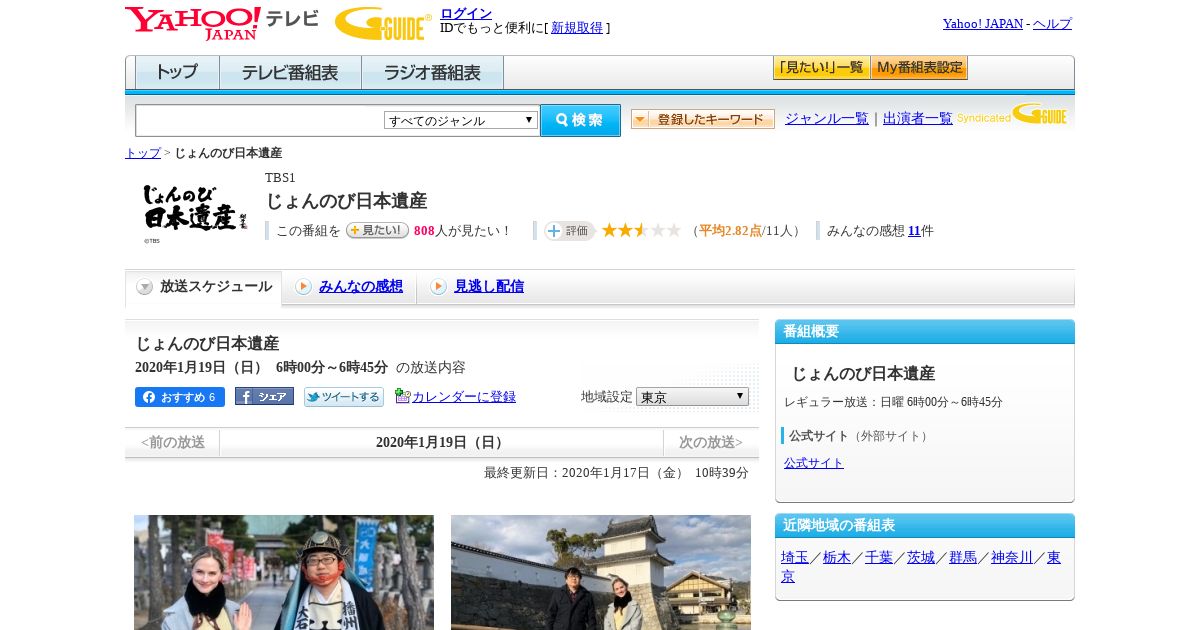Open the Yahoo! JAPAN link at top right
The width and height of the screenshot is (1200, 630).
pos(983,24)
